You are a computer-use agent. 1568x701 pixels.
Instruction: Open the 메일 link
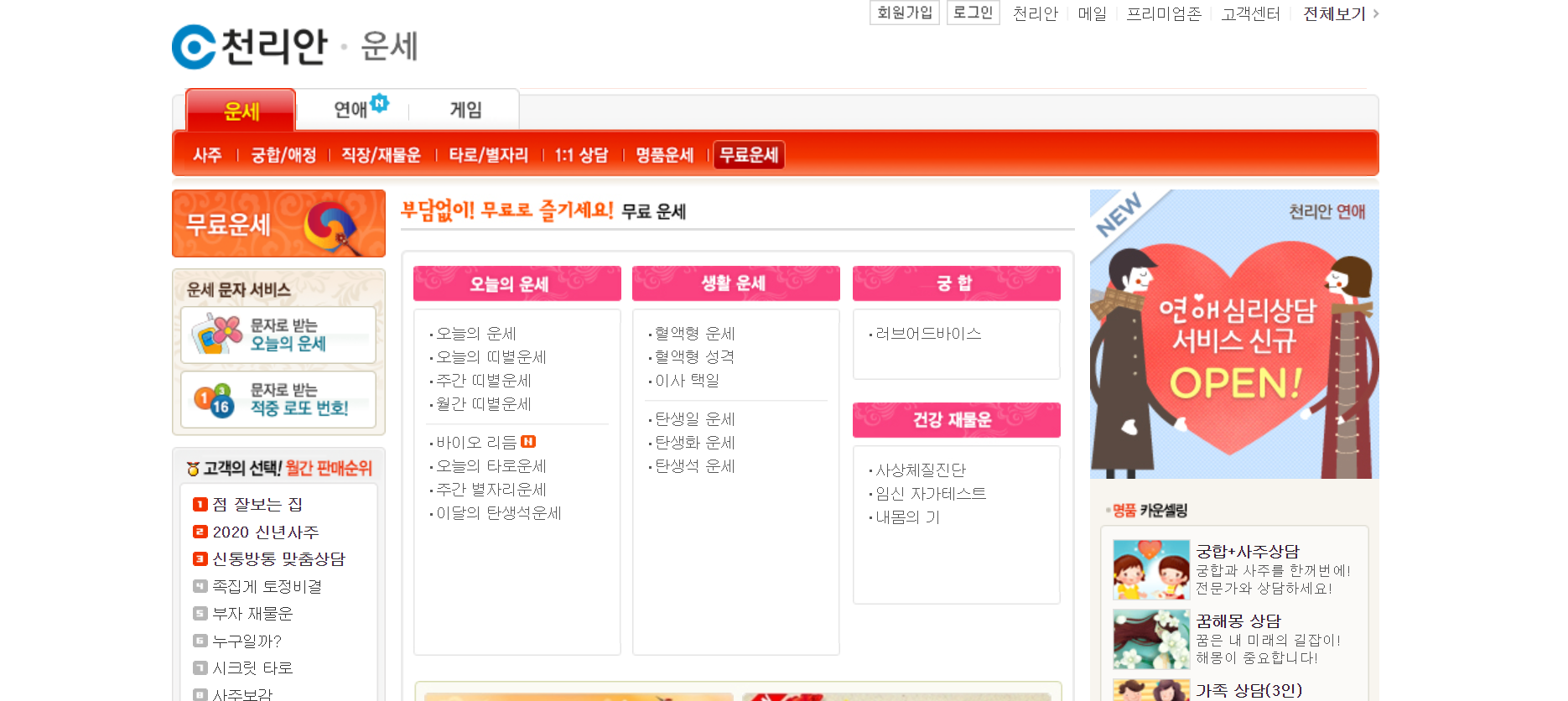point(1092,13)
